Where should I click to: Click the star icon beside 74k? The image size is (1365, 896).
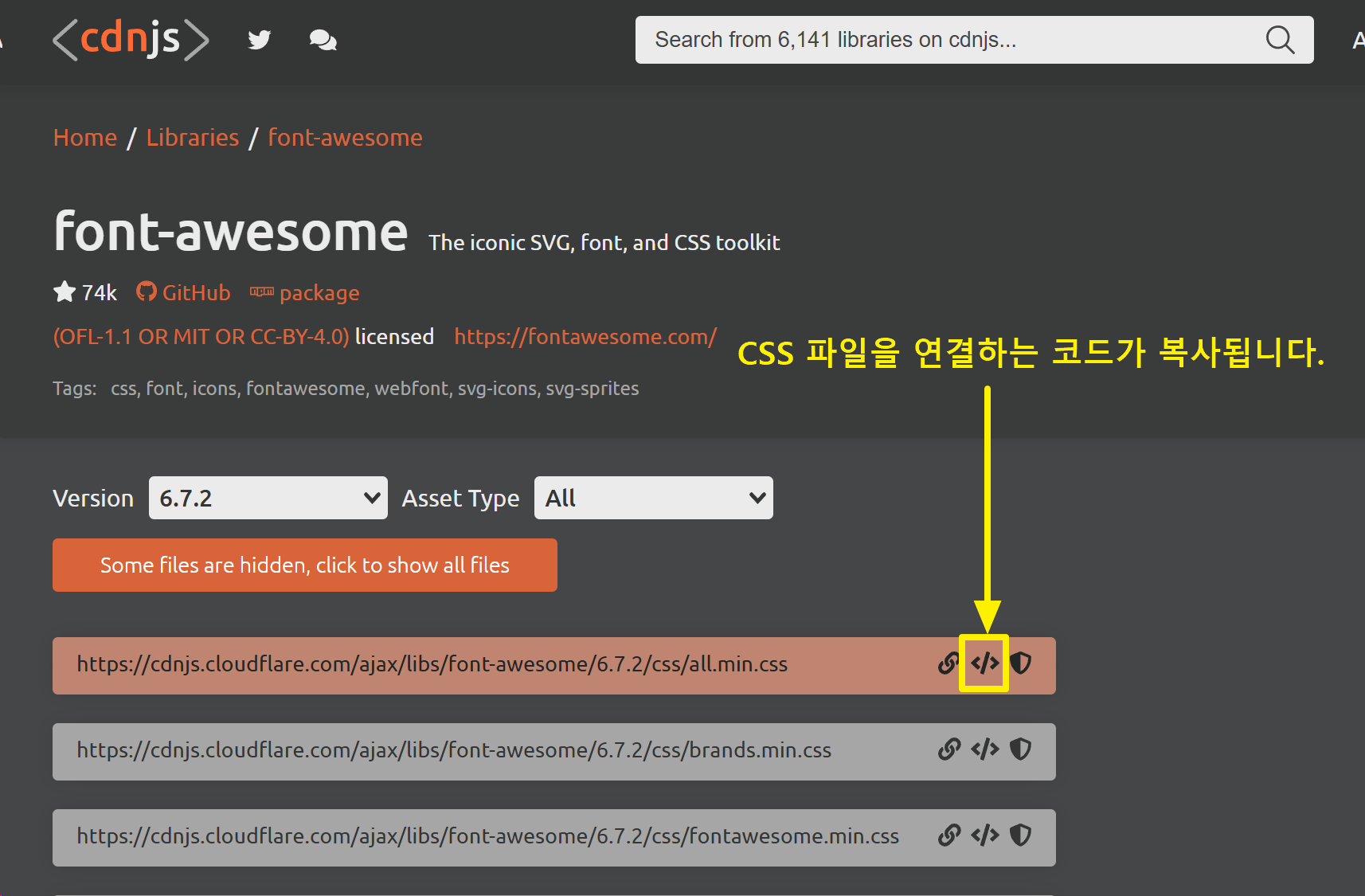(65, 292)
